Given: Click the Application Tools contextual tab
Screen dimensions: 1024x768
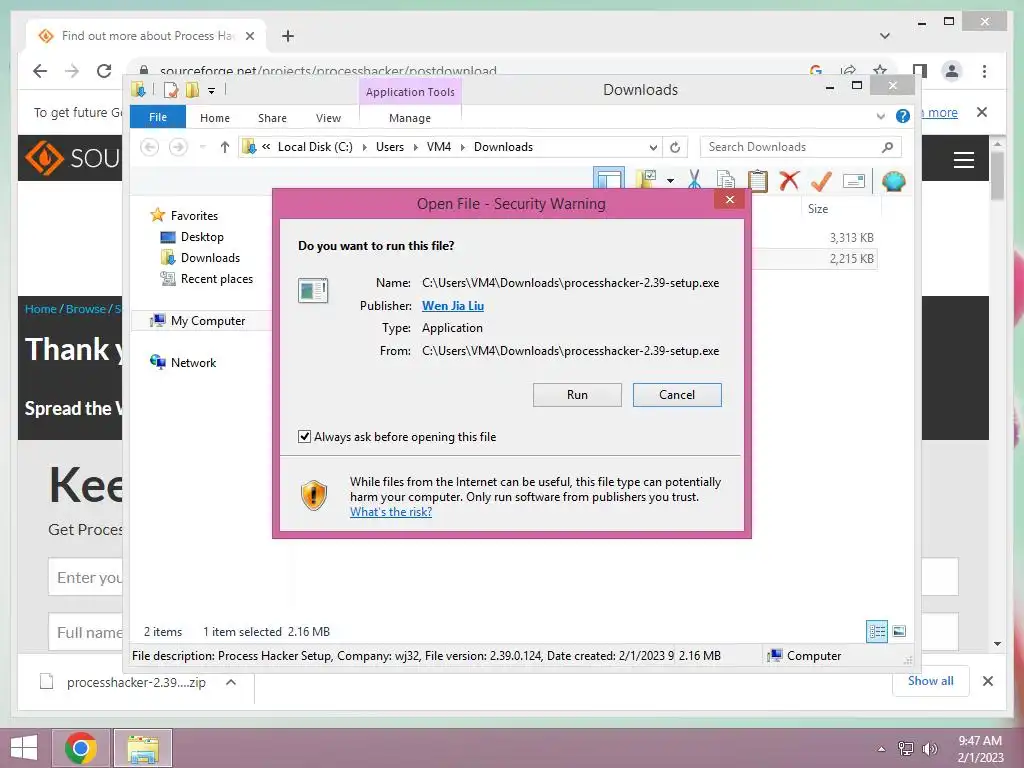Looking at the screenshot, I should (410, 92).
